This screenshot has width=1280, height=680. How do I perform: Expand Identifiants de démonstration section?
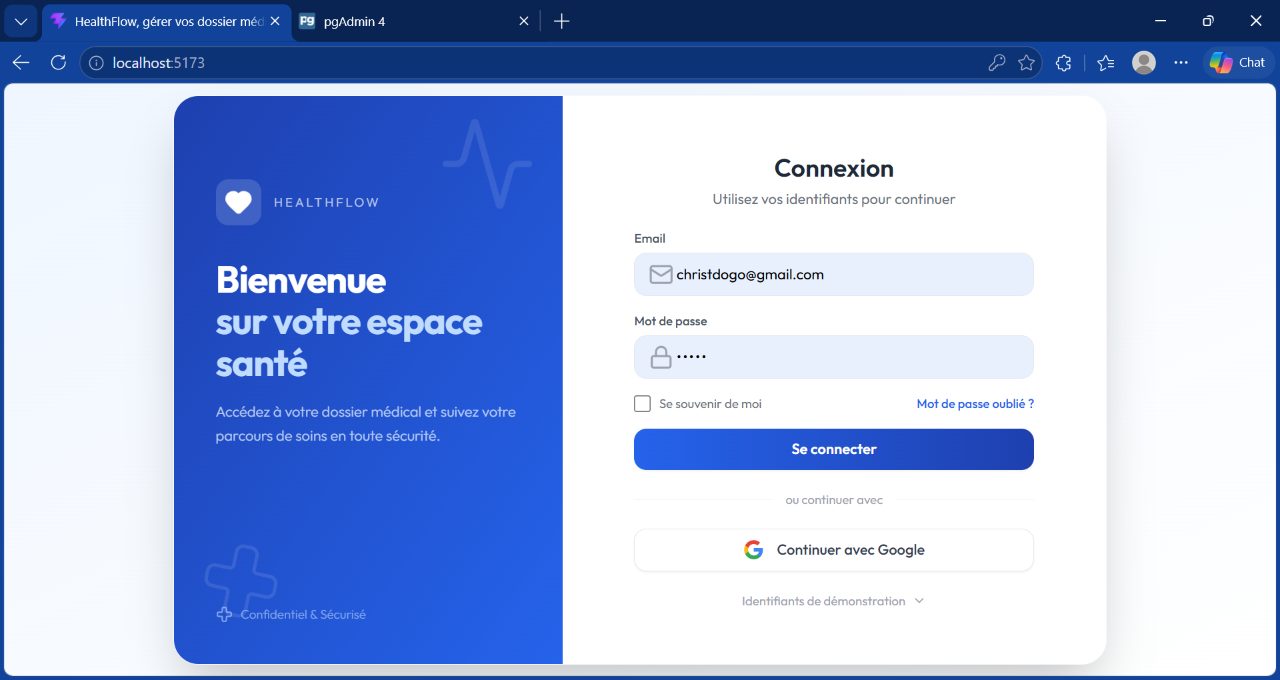pos(833,601)
